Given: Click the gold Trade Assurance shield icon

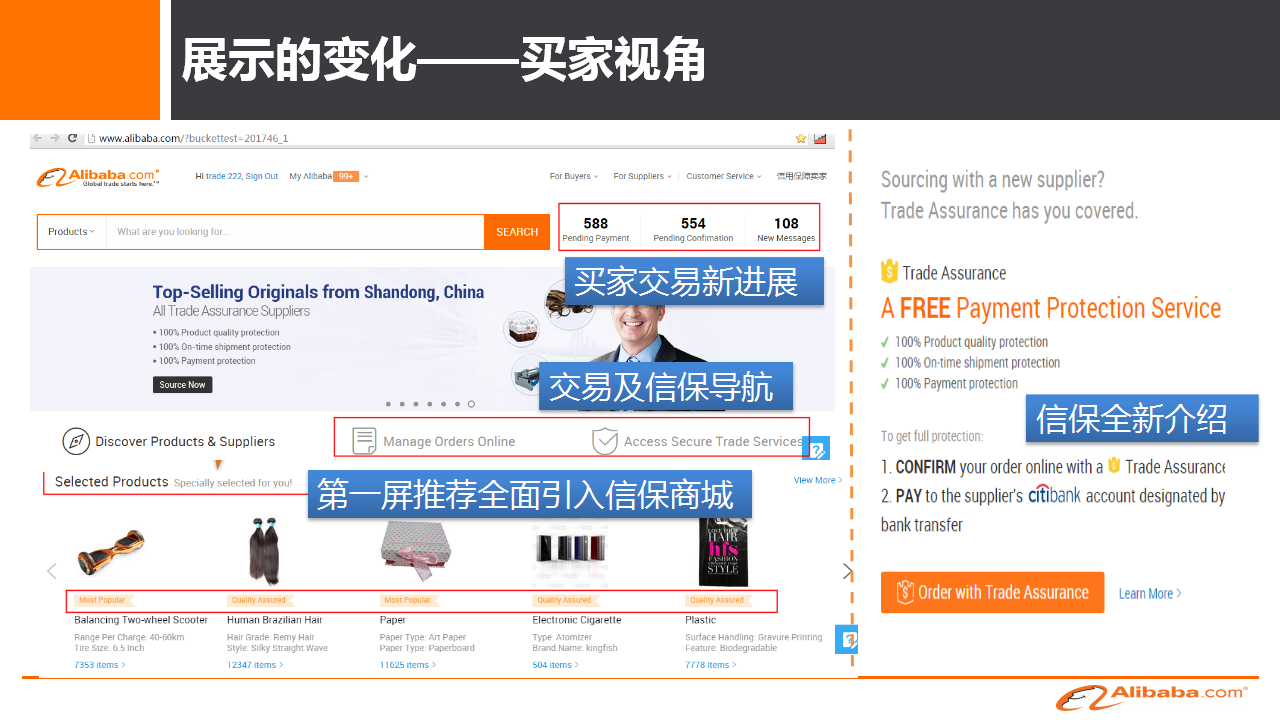Looking at the screenshot, I should point(889,272).
